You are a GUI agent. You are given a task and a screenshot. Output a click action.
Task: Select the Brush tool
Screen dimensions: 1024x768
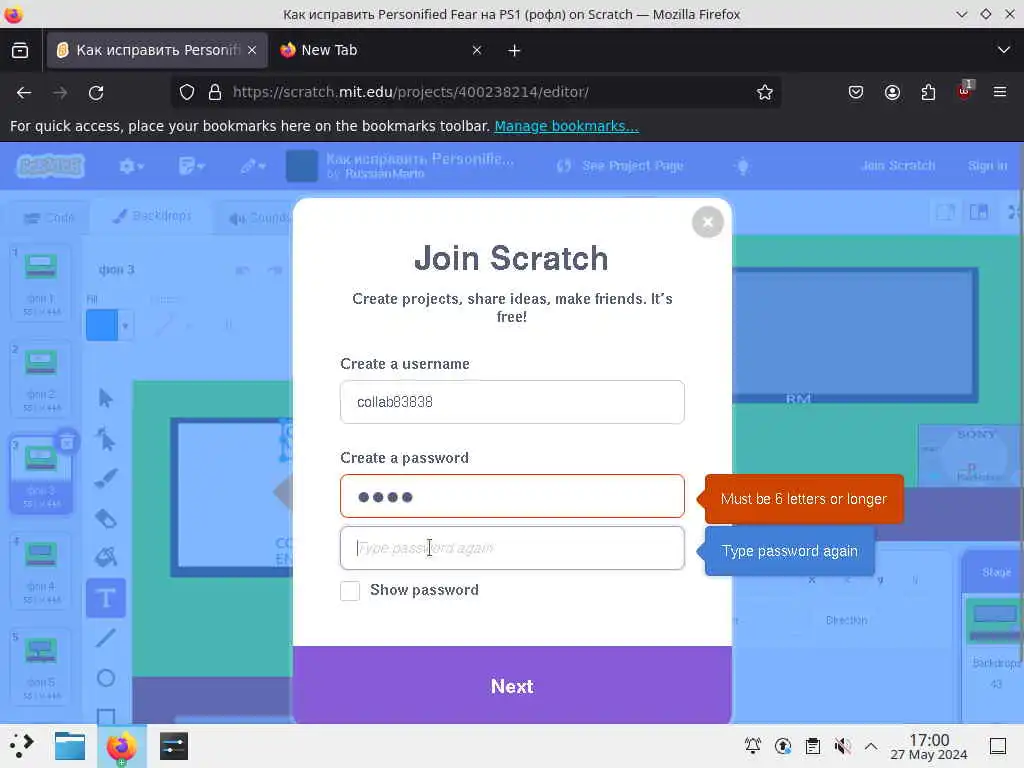106,479
